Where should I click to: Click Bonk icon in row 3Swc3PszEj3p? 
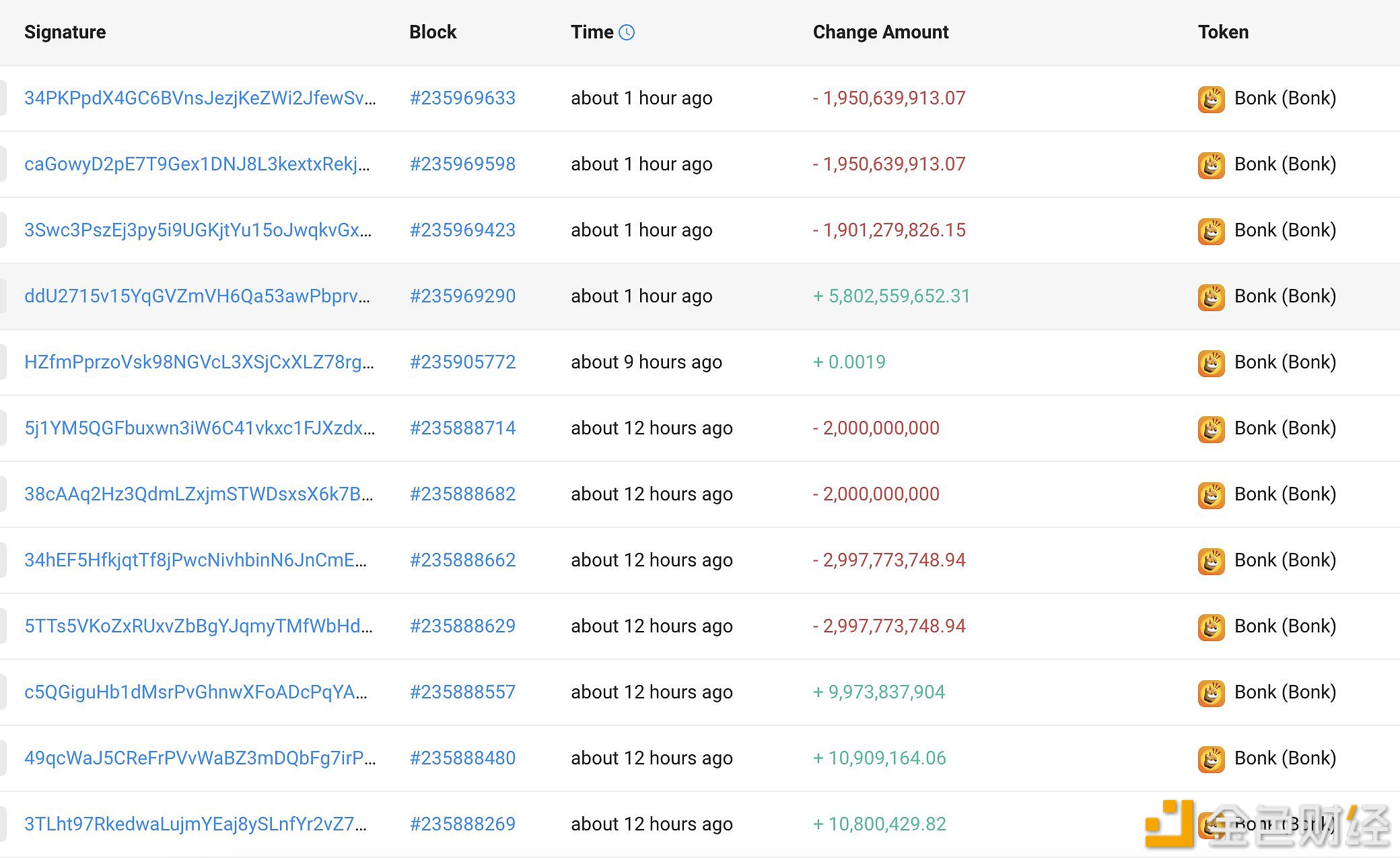pos(1212,231)
